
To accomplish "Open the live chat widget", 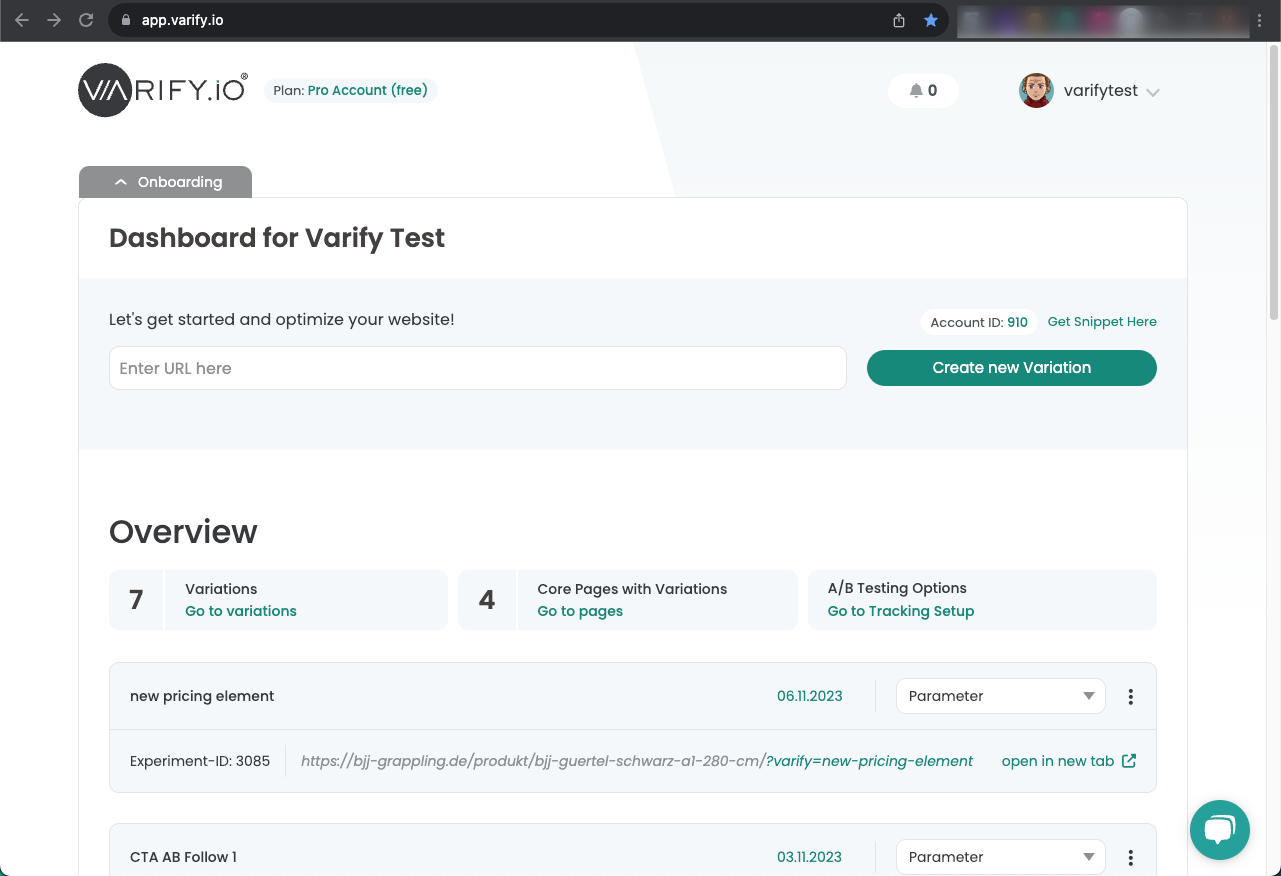I will click(x=1220, y=830).
